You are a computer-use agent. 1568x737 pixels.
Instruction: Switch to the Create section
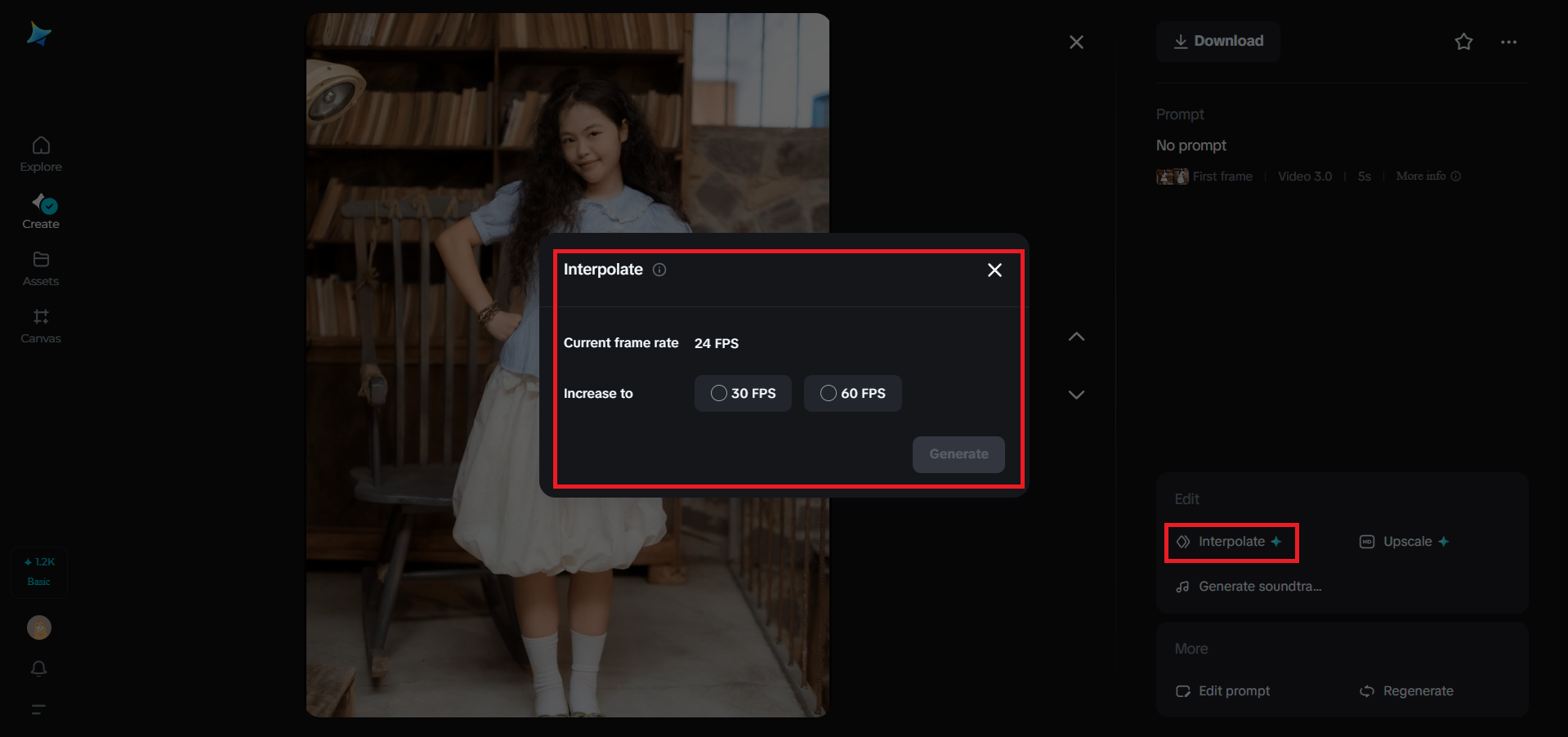coord(40,211)
